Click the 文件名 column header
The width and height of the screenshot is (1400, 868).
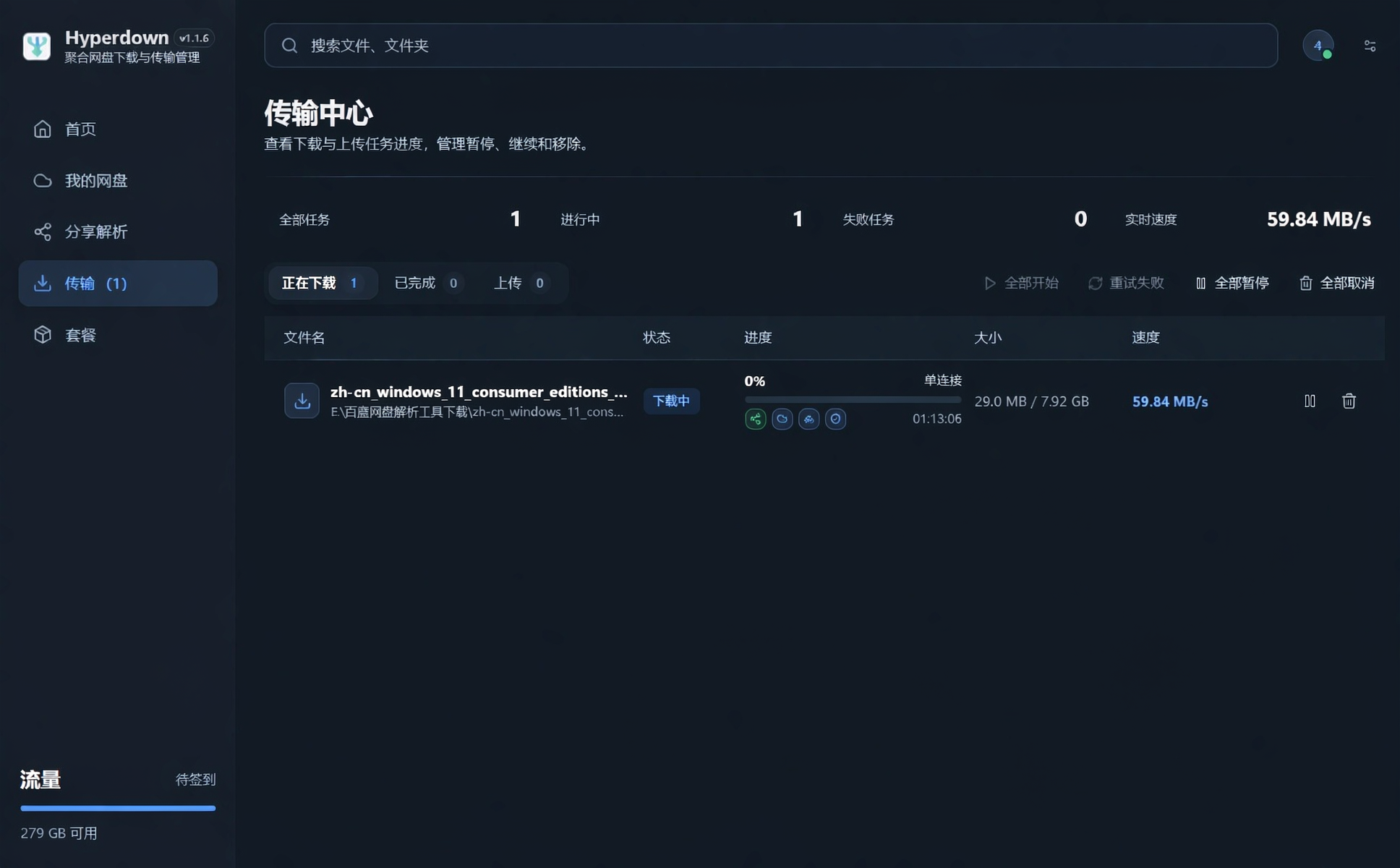point(304,338)
